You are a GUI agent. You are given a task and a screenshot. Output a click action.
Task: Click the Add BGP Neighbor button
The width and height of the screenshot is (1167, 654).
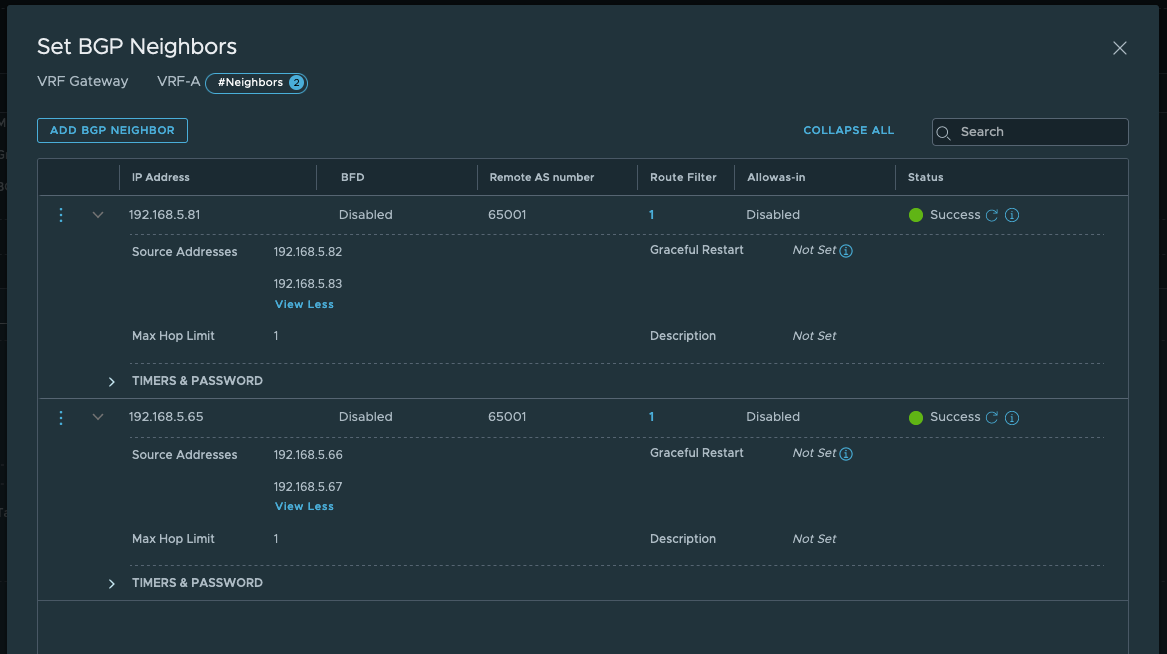pos(112,130)
